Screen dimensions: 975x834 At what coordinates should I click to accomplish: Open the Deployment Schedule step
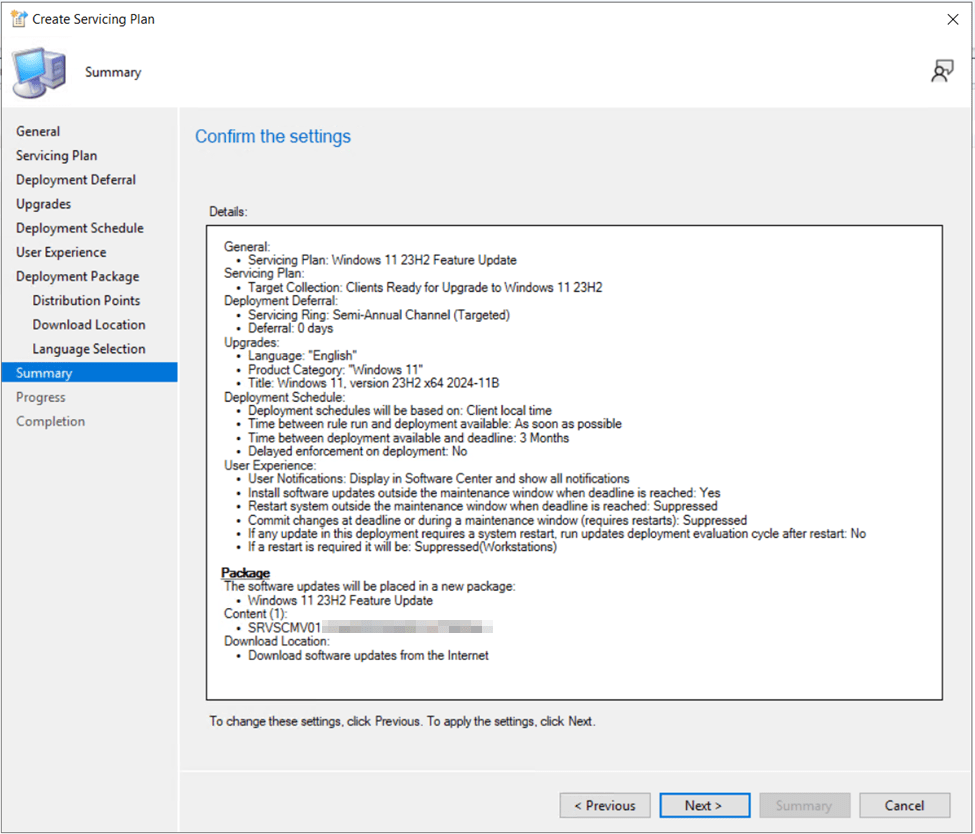pyautogui.click(x=80, y=228)
